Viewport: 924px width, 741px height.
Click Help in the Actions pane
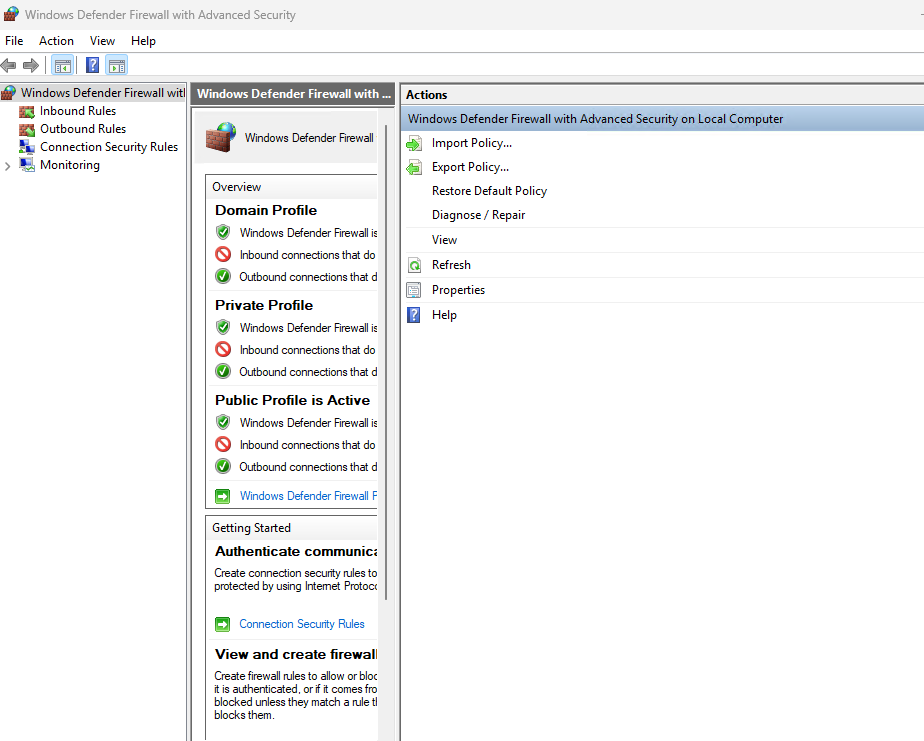[x=444, y=315]
